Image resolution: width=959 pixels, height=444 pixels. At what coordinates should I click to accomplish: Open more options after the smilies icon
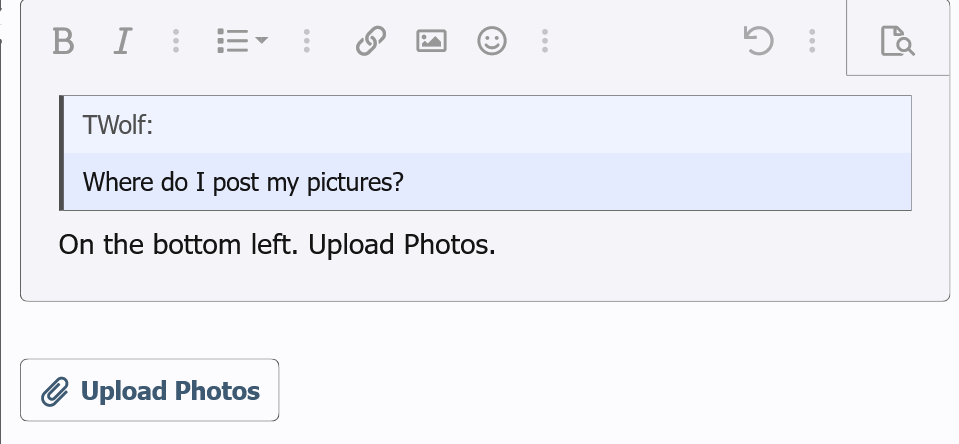[x=545, y=41]
